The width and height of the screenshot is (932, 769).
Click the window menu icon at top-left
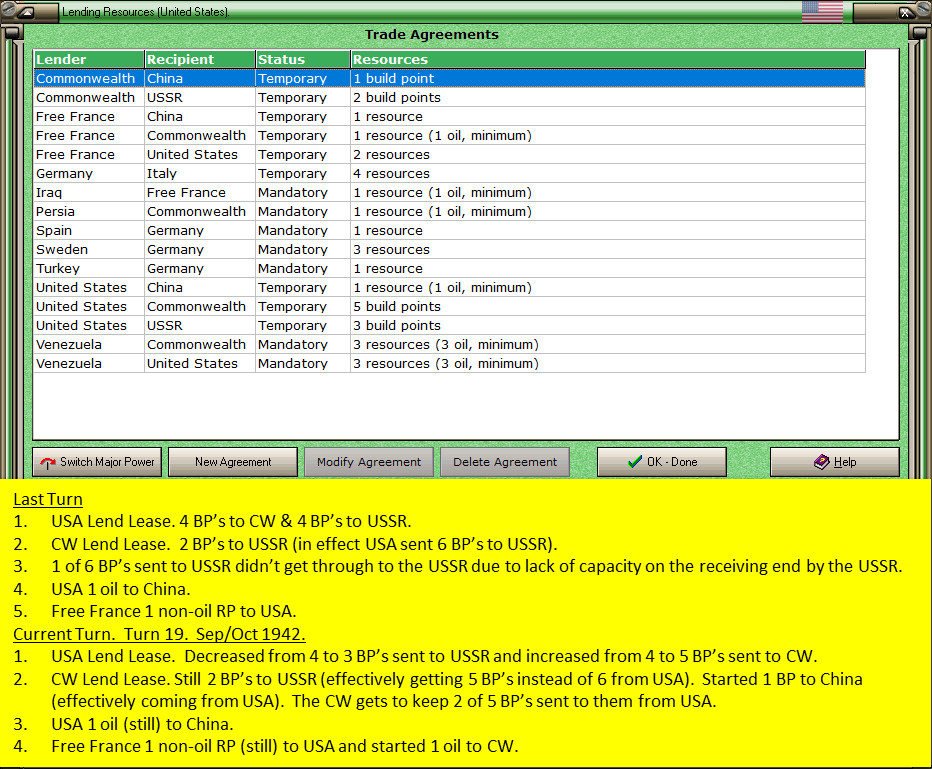pyautogui.click(x=26, y=12)
